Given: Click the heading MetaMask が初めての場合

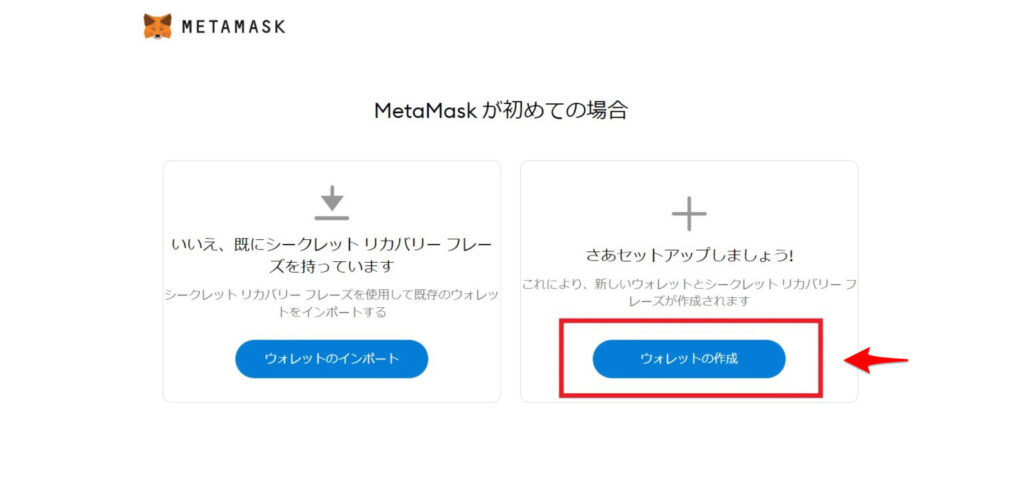Looking at the screenshot, I should pyautogui.click(x=501, y=110).
